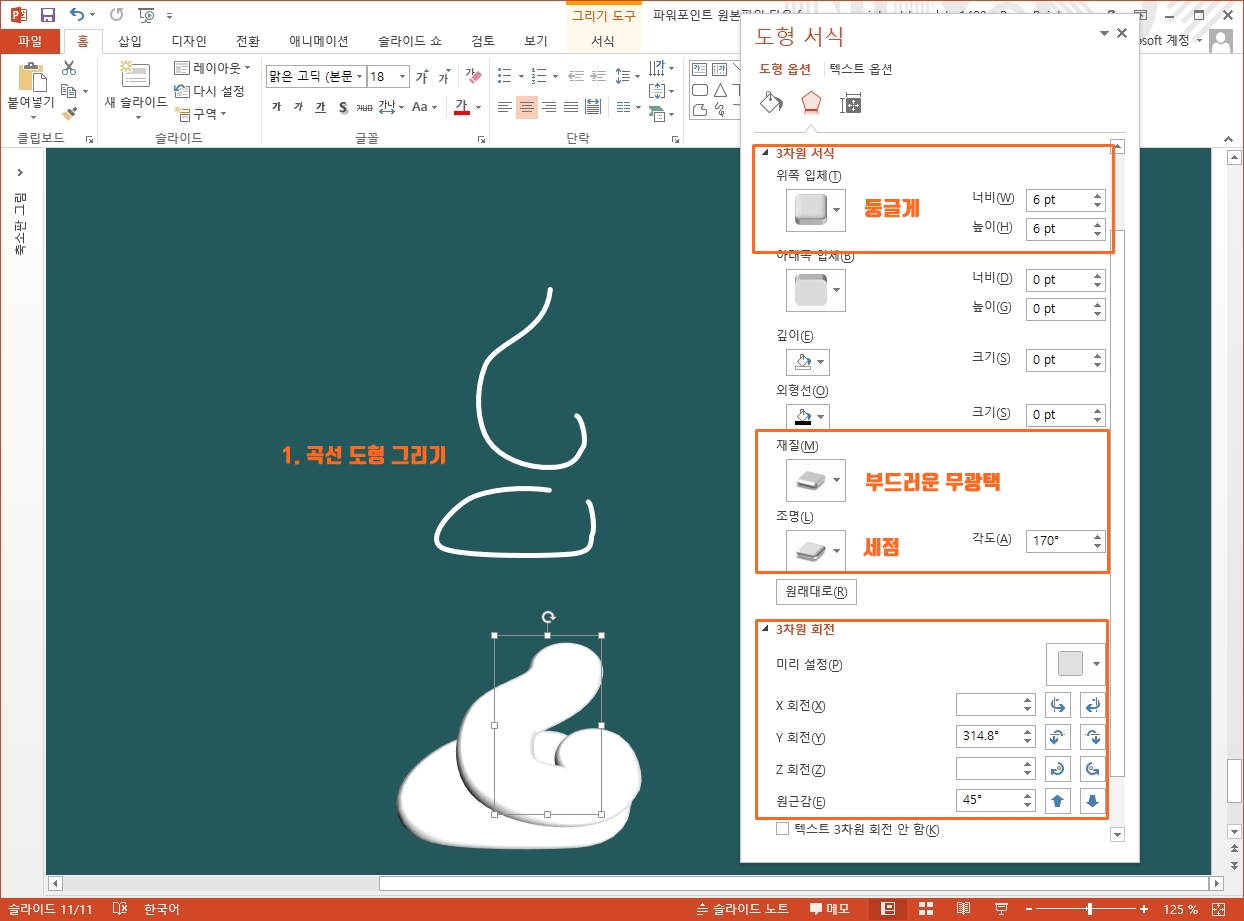Image resolution: width=1244 pixels, height=921 pixels.
Task: Justify paragraph text
Action: coord(571,107)
